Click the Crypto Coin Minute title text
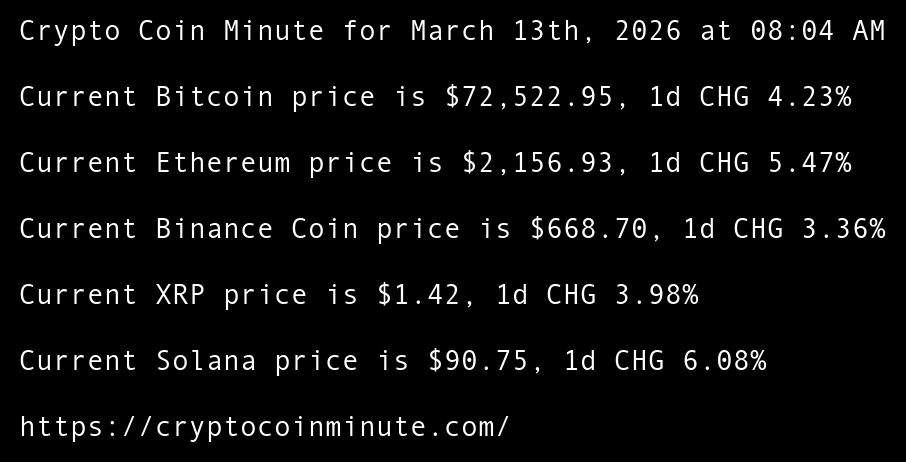Screen dimensions: 906x462 [171, 31]
